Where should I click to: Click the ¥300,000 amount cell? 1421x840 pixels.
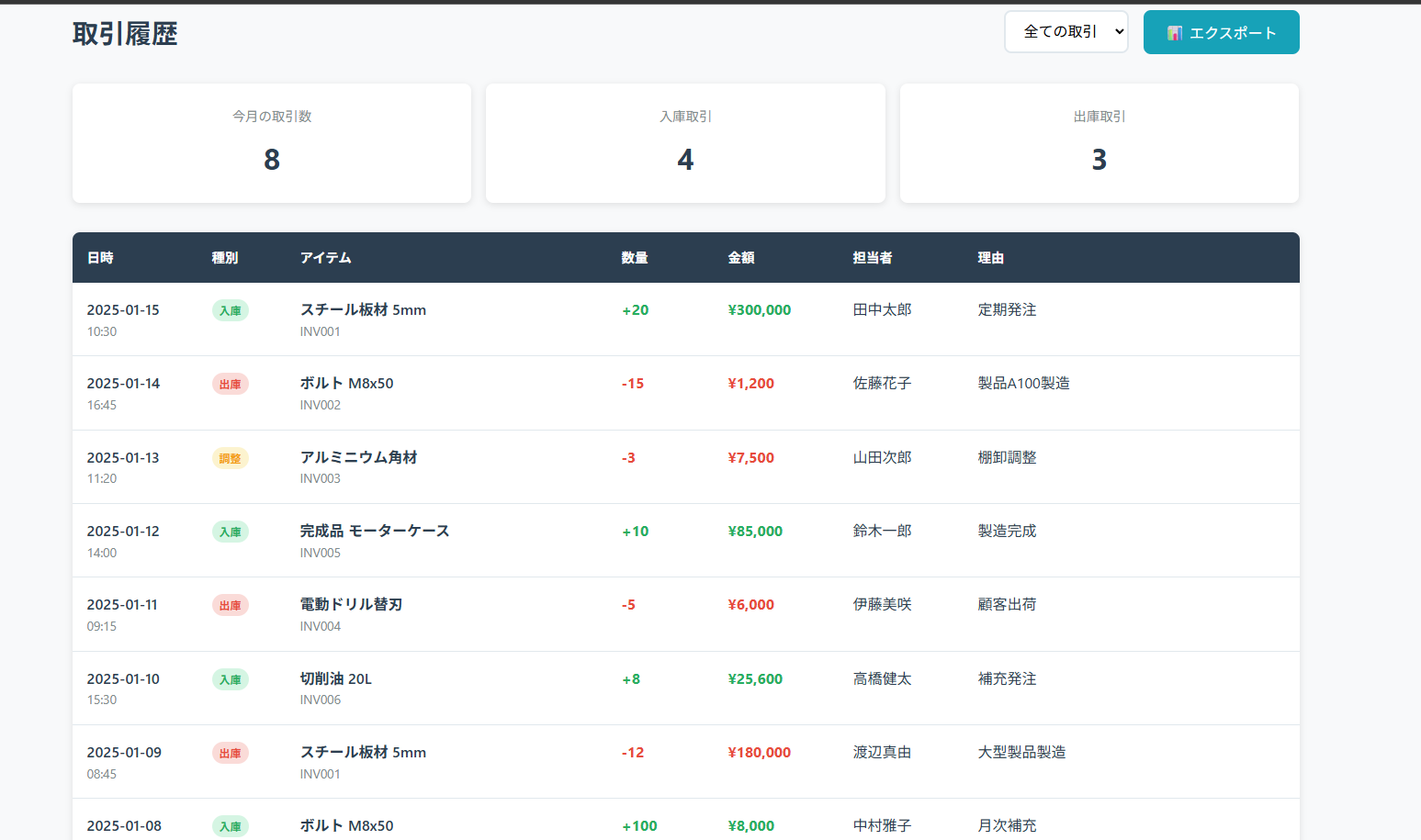[759, 310]
